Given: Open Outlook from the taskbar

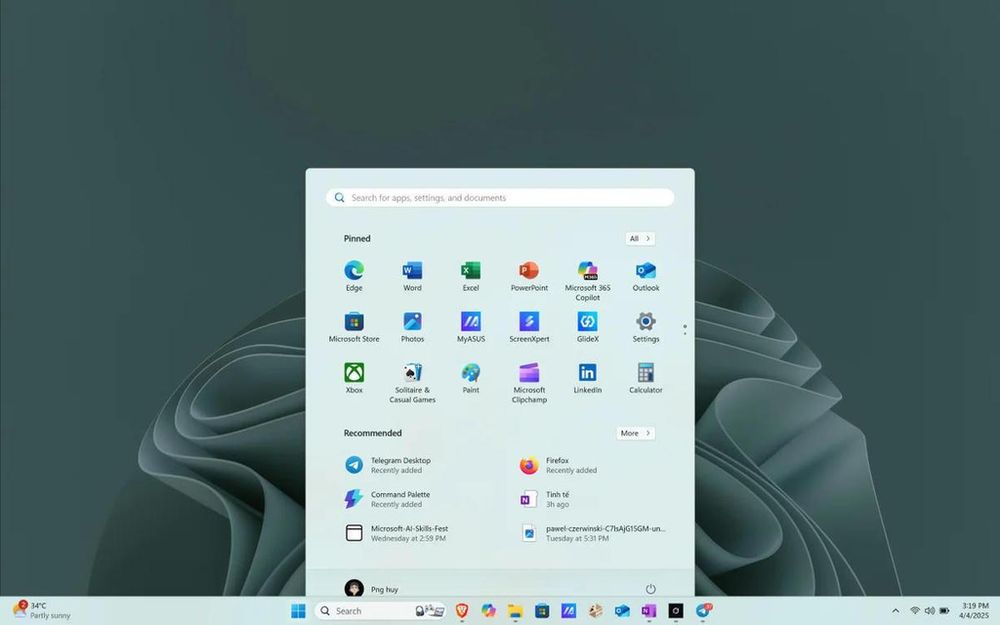Looking at the screenshot, I should pos(622,611).
